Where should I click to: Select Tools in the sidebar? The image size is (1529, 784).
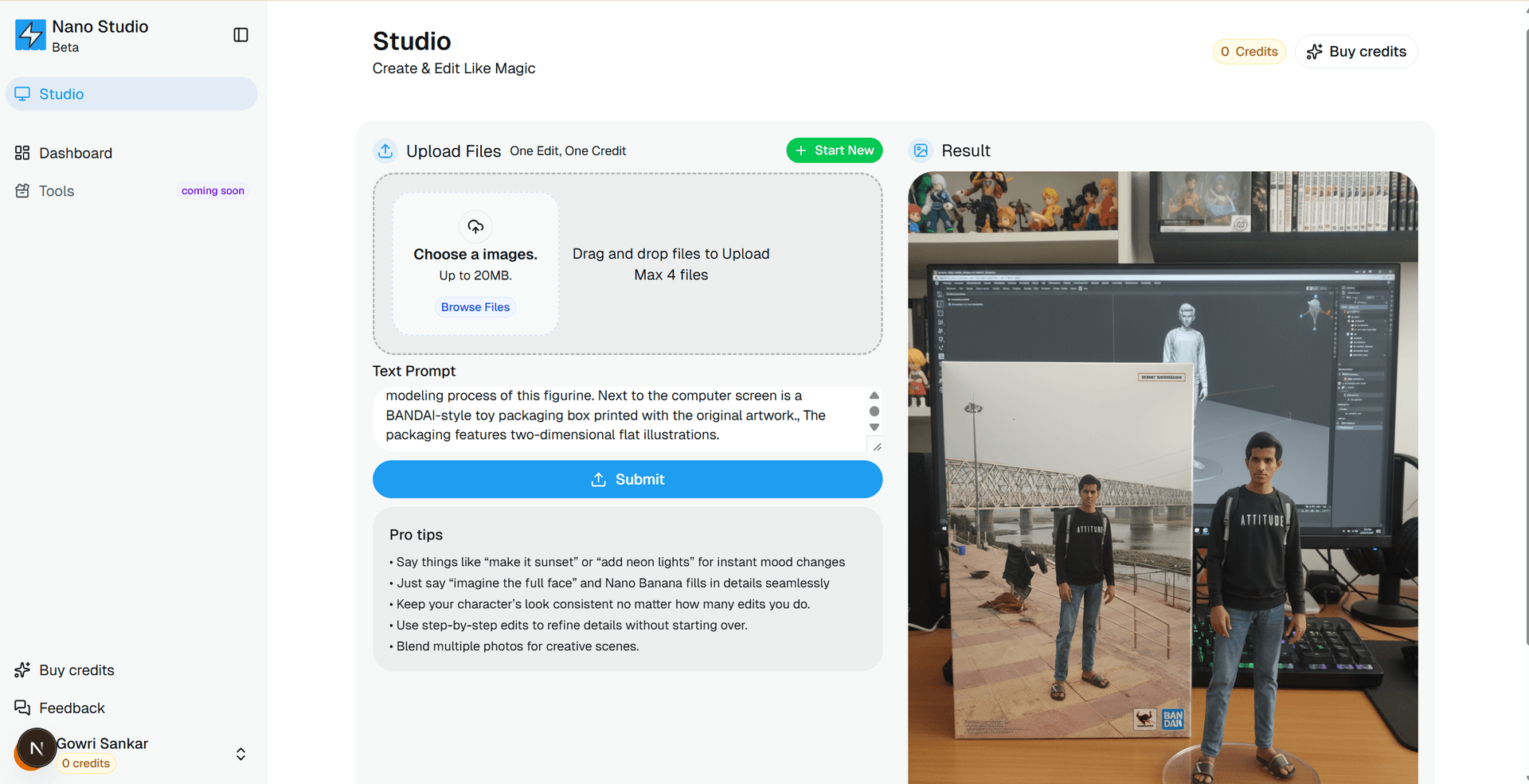tap(57, 191)
